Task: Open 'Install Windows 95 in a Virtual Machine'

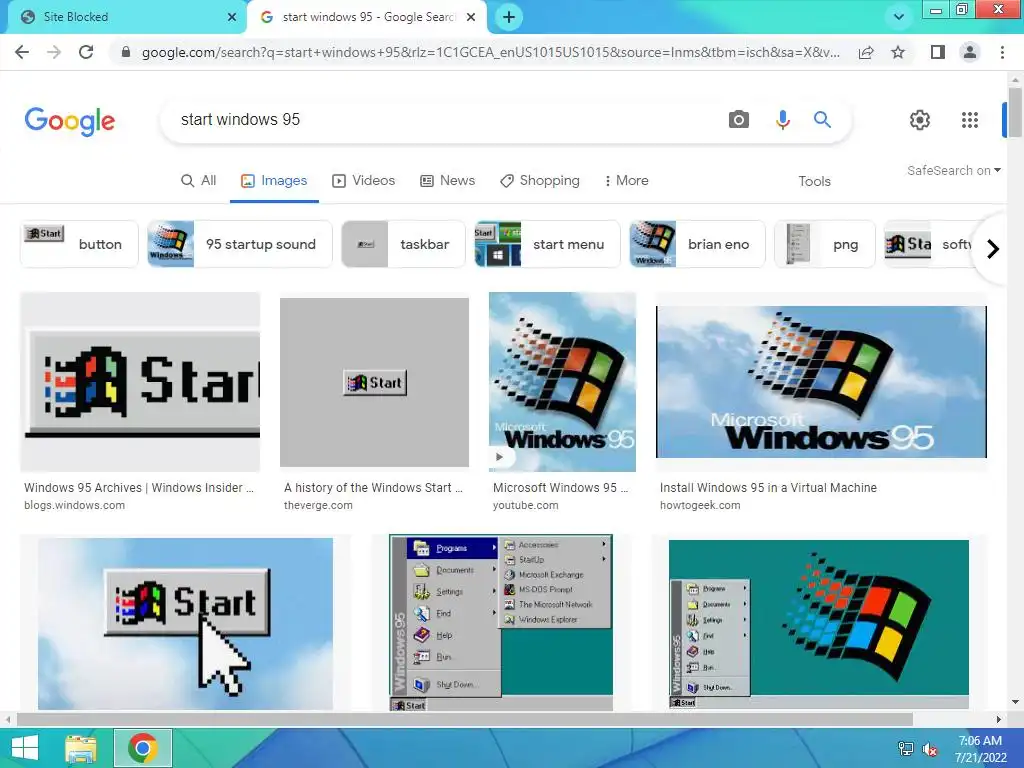Action: [x=768, y=488]
